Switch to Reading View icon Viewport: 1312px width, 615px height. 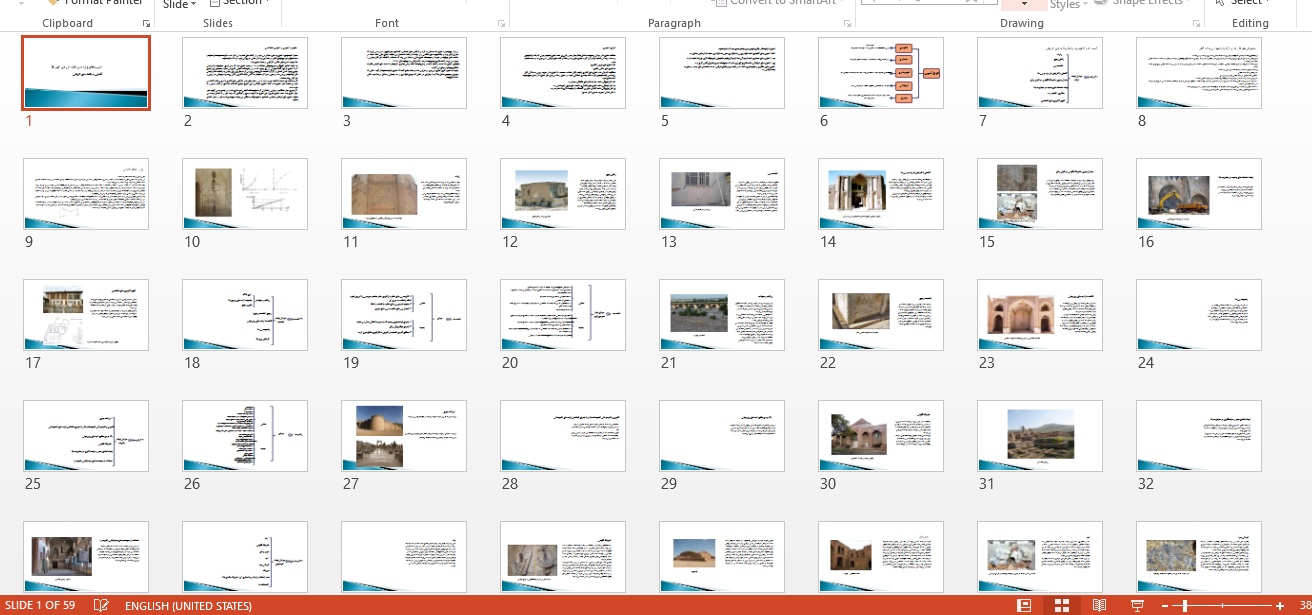point(1100,605)
